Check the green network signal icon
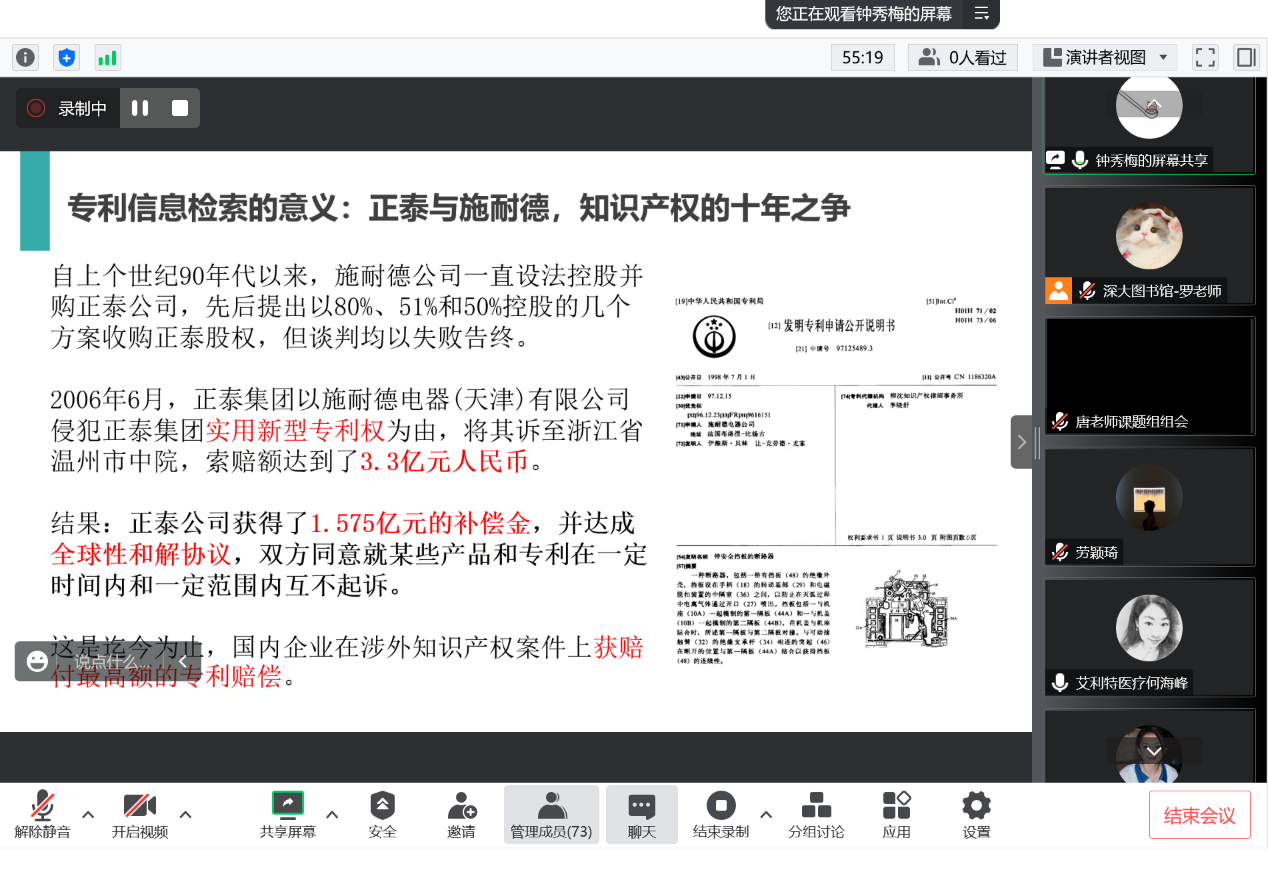 coord(107,57)
